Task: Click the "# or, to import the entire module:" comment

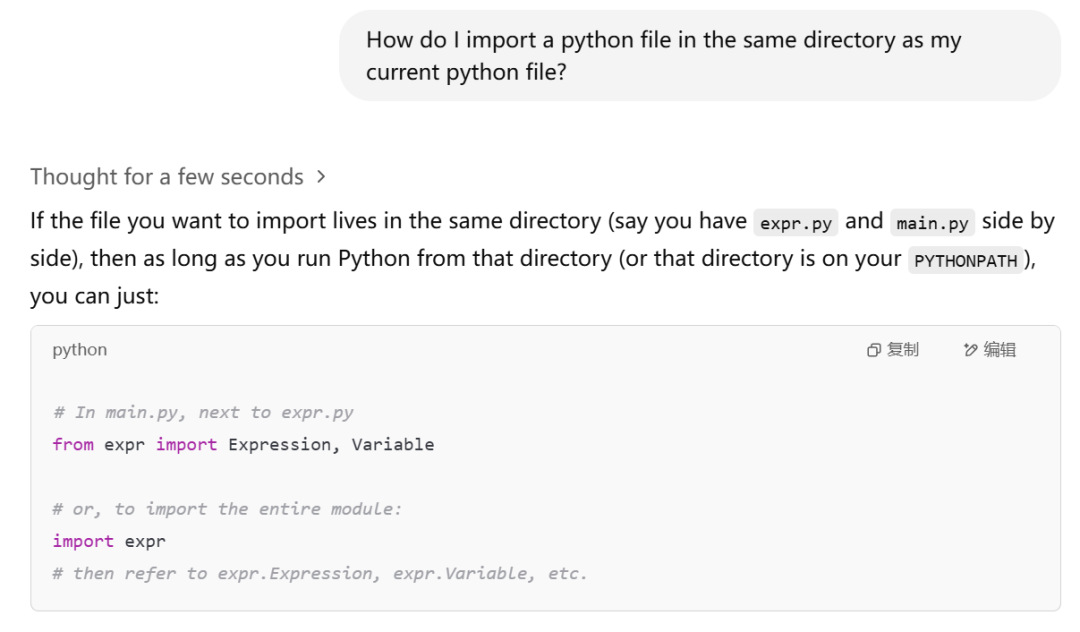Action: click(x=227, y=509)
